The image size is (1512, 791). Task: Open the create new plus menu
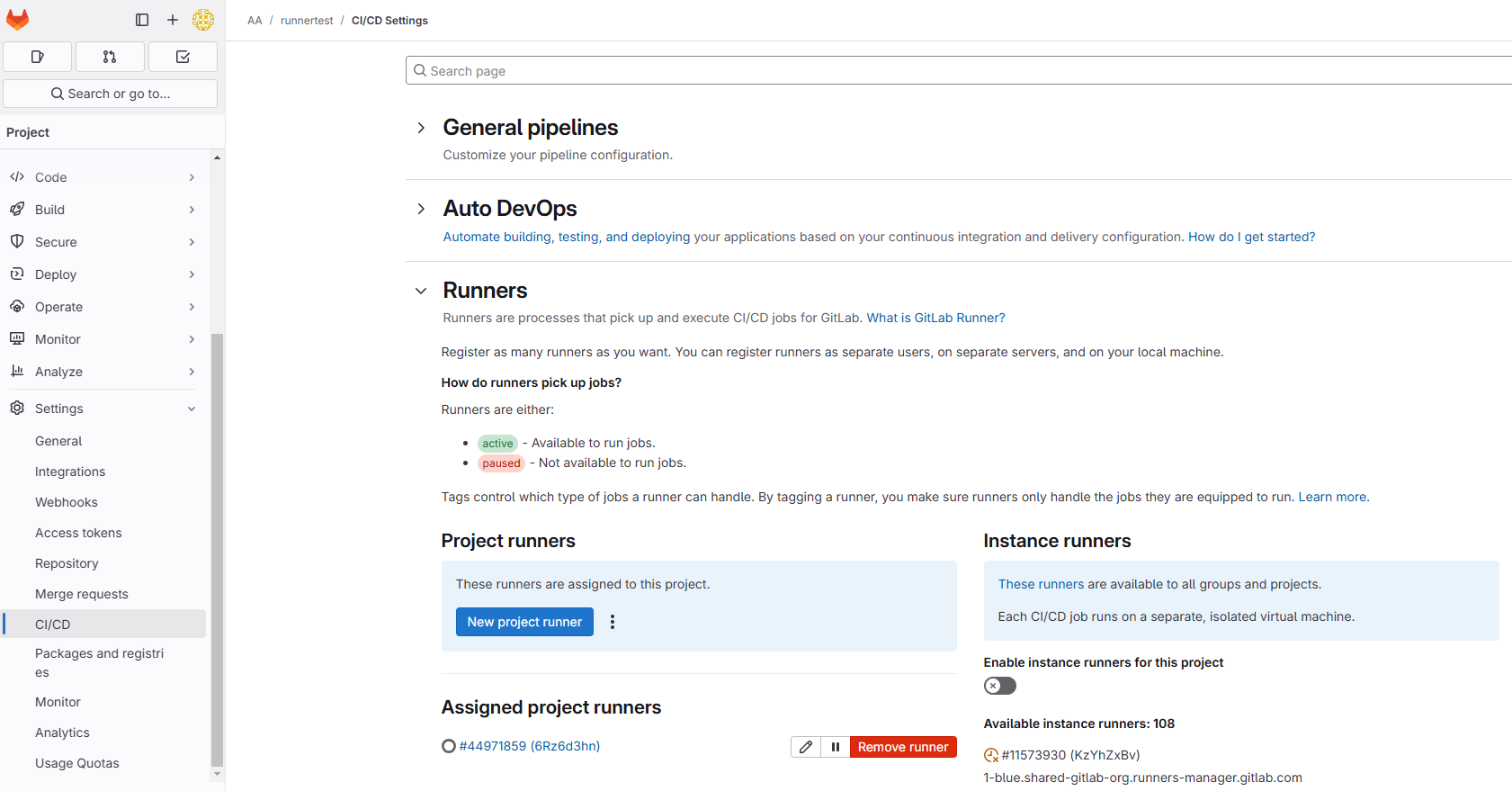pyautogui.click(x=173, y=20)
